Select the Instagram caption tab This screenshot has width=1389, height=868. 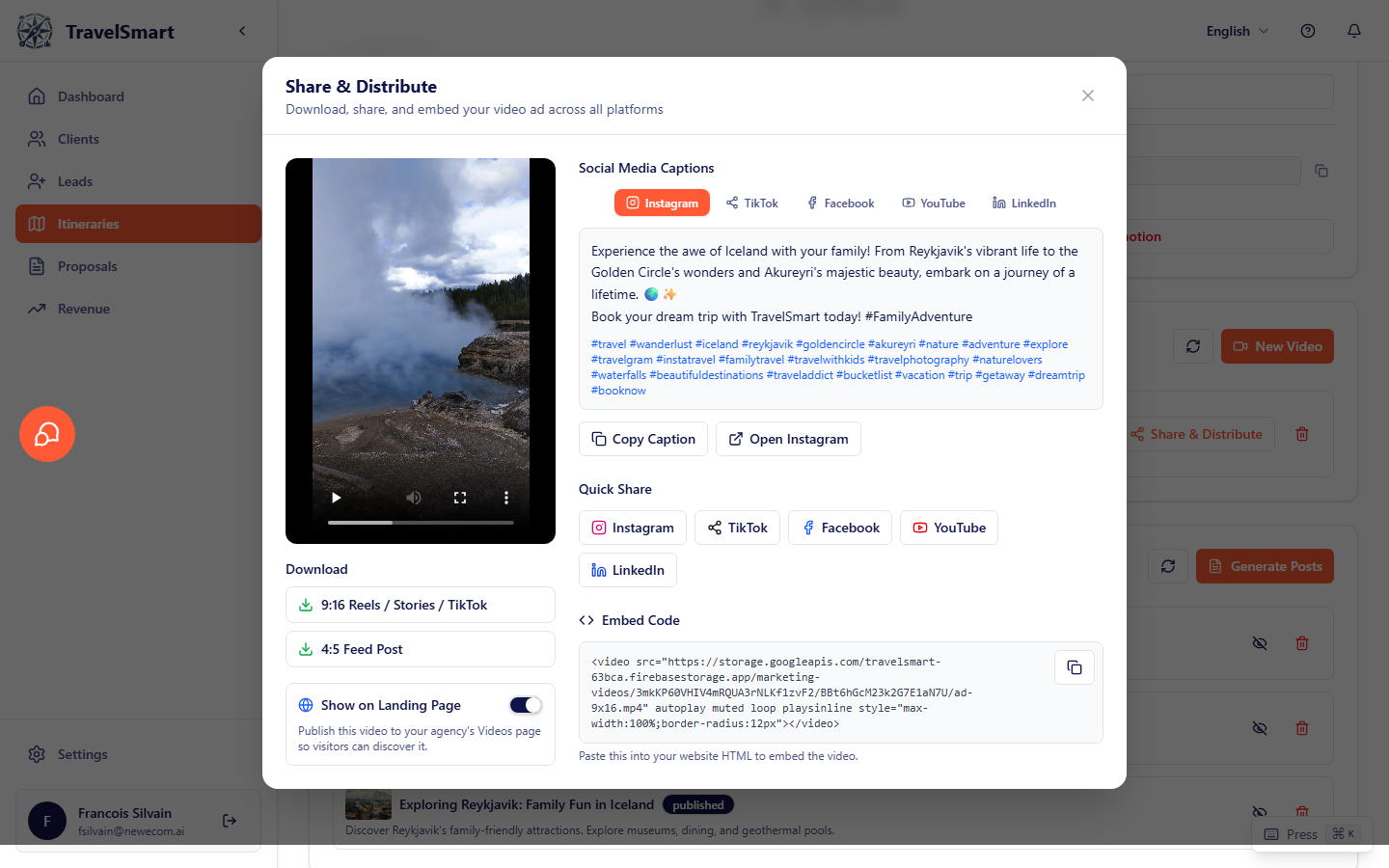[662, 203]
